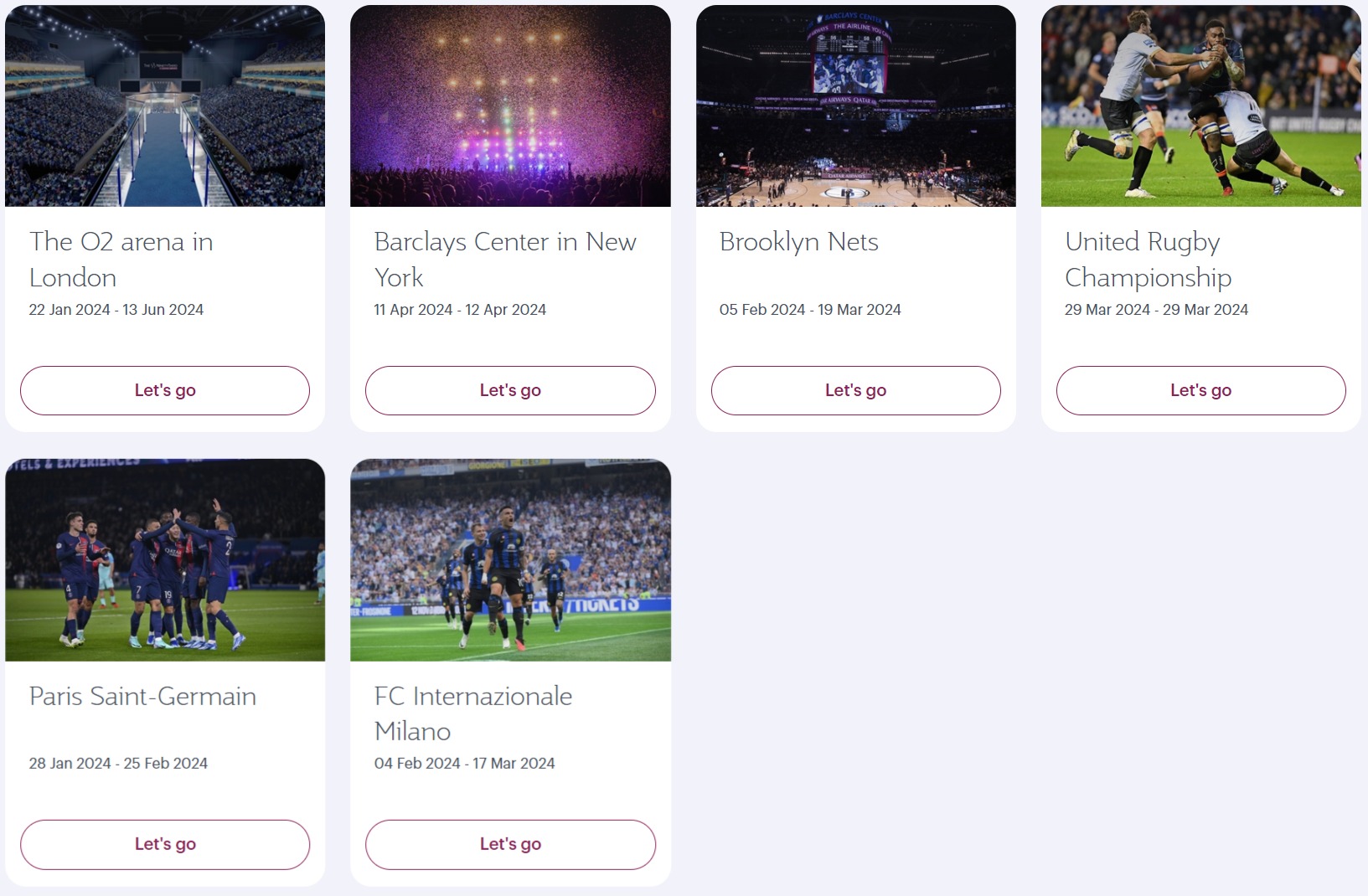
Task: Click the Paris Saint-Germain players celebrating image
Action: click(x=165, y=560)
